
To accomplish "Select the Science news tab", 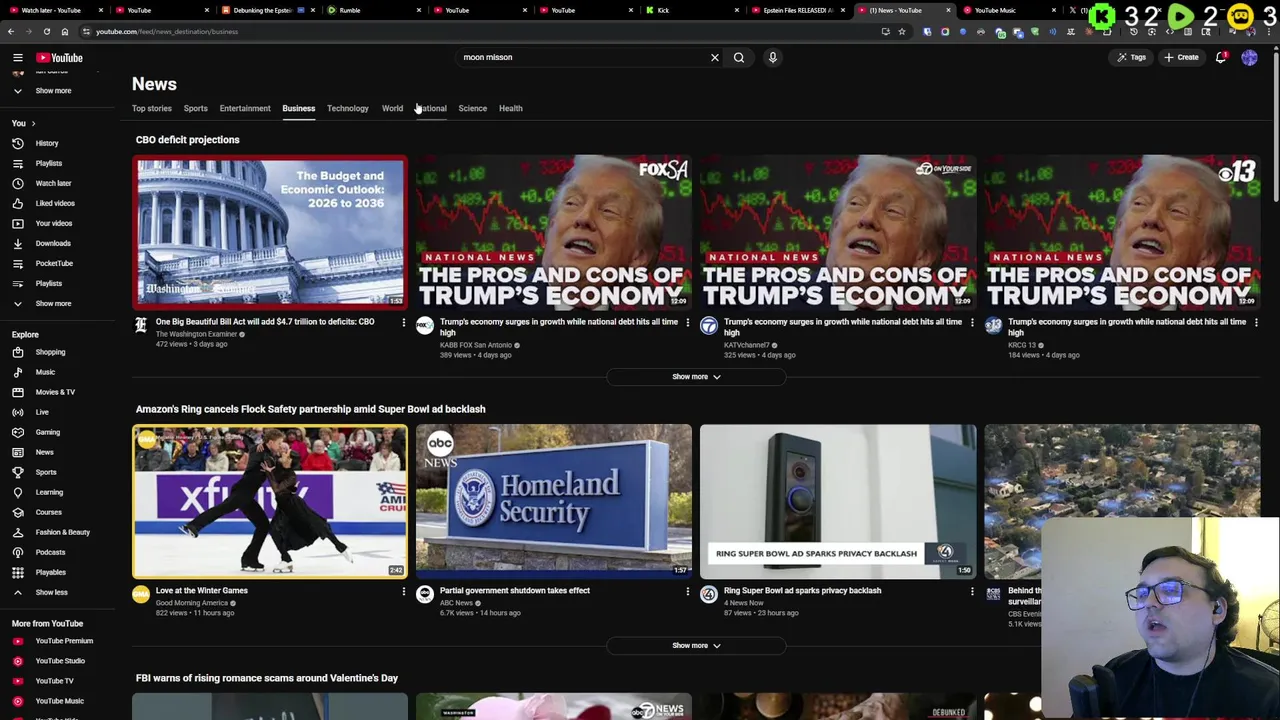I will tap(472, 108).
